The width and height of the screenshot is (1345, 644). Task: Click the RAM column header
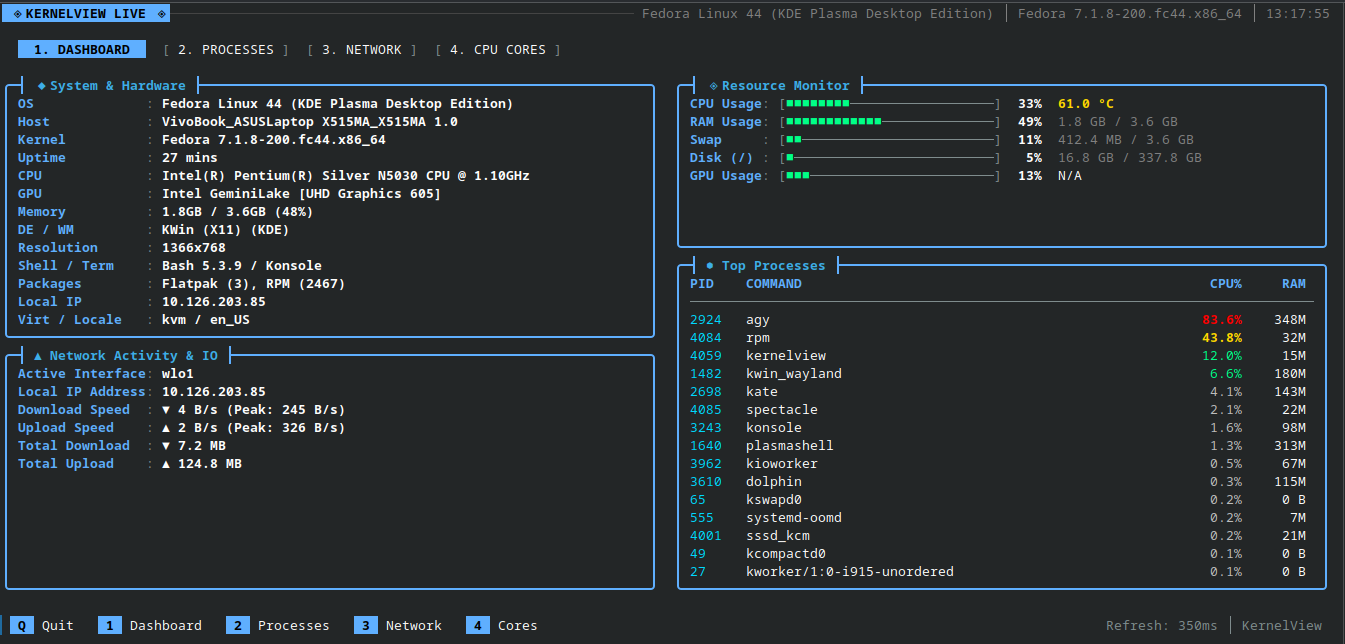pos(1294,283)
